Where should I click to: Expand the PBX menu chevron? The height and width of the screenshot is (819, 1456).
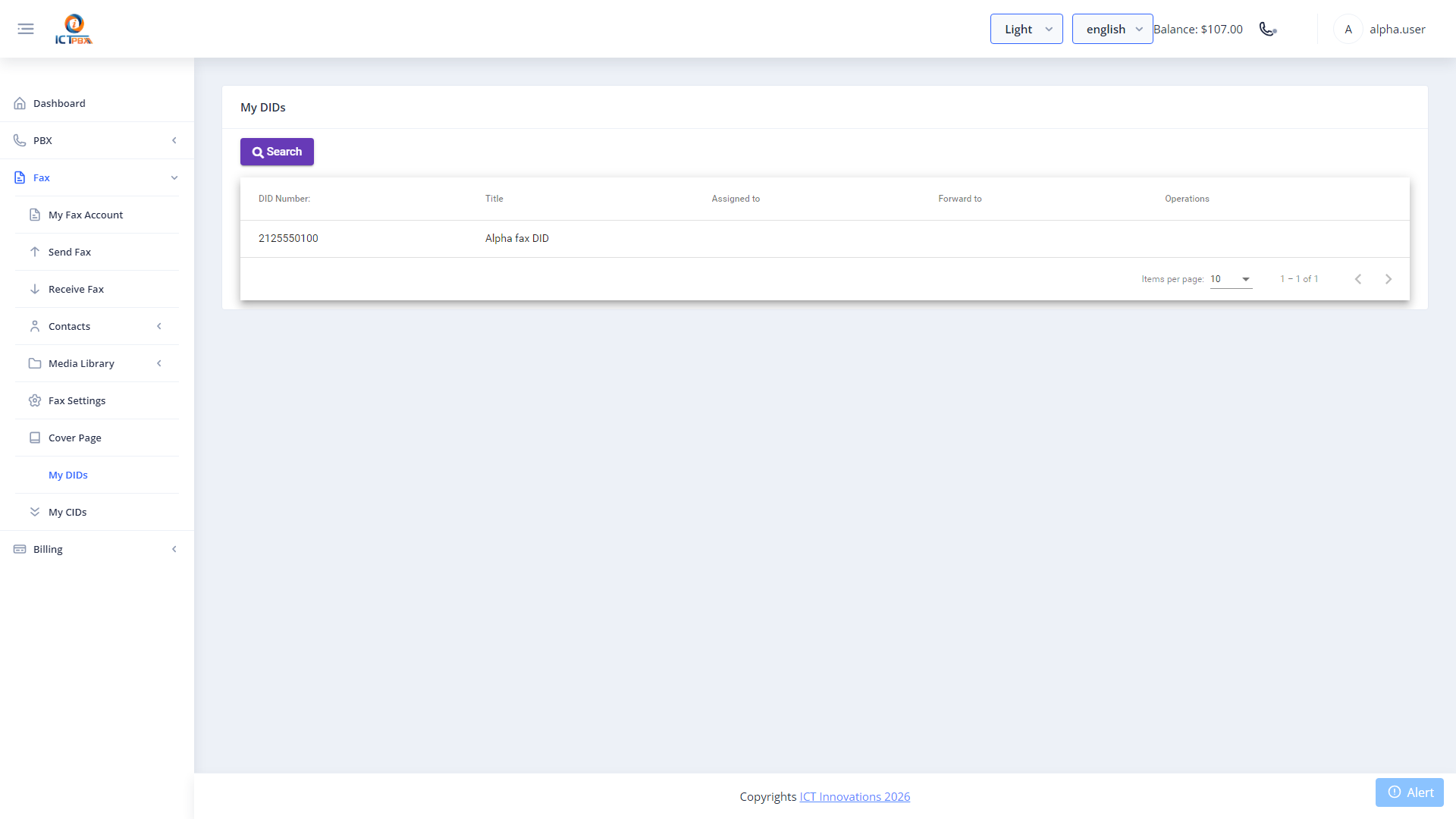pyautogui.click(x=174, y=140)
